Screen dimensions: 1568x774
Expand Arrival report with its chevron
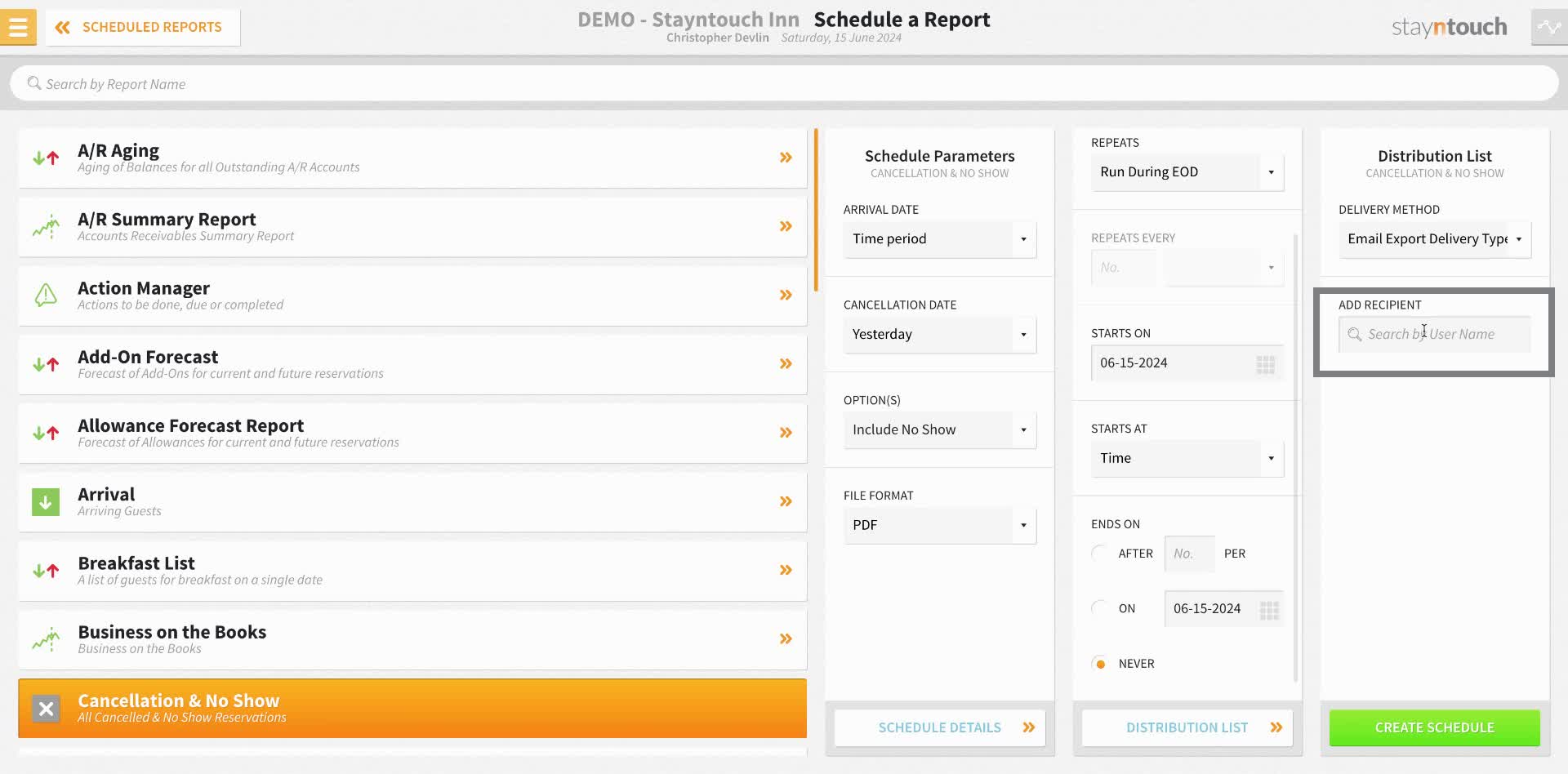786,501
